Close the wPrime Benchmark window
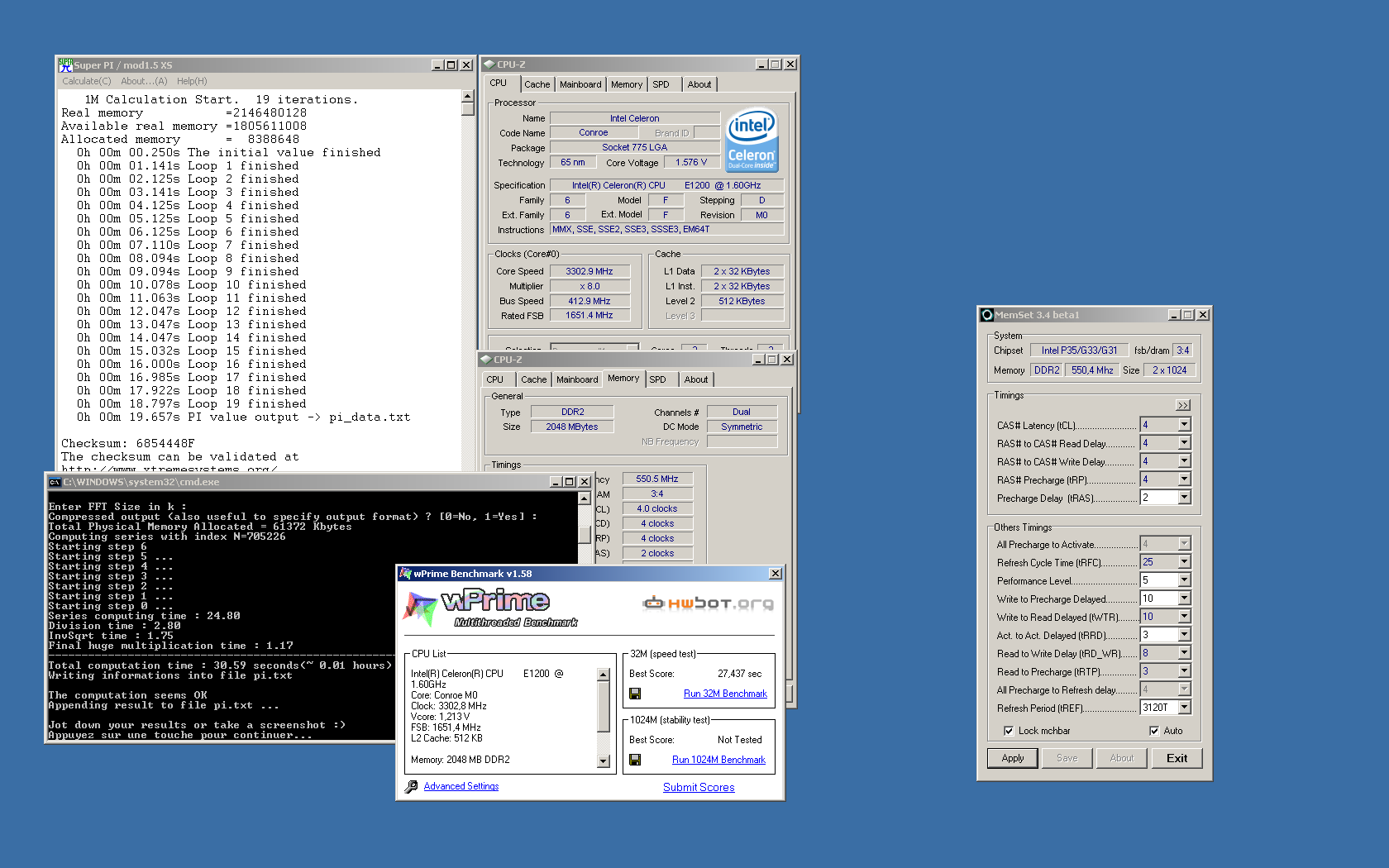This screenshot has height=868, width=1389. point(776,574)
